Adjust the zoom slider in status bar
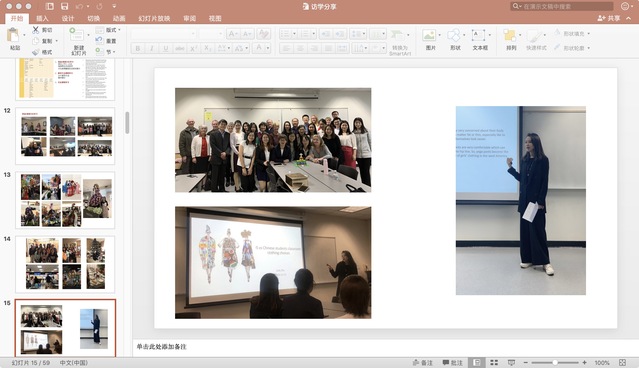This screenshot has width=639, height=368. pos(555,362)
